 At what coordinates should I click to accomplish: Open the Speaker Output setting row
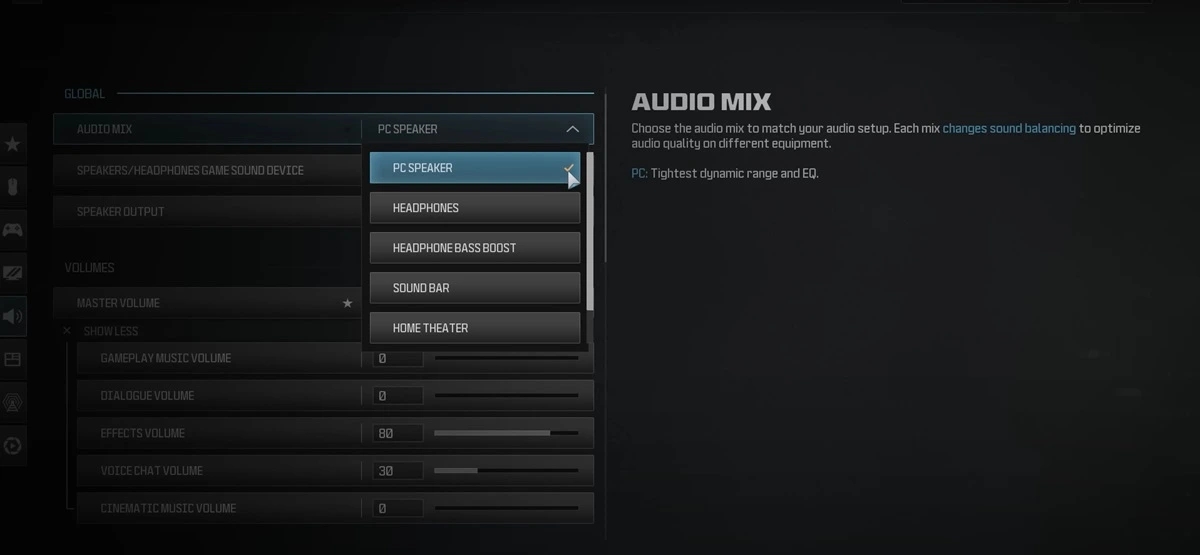click(x=207, y=212)
